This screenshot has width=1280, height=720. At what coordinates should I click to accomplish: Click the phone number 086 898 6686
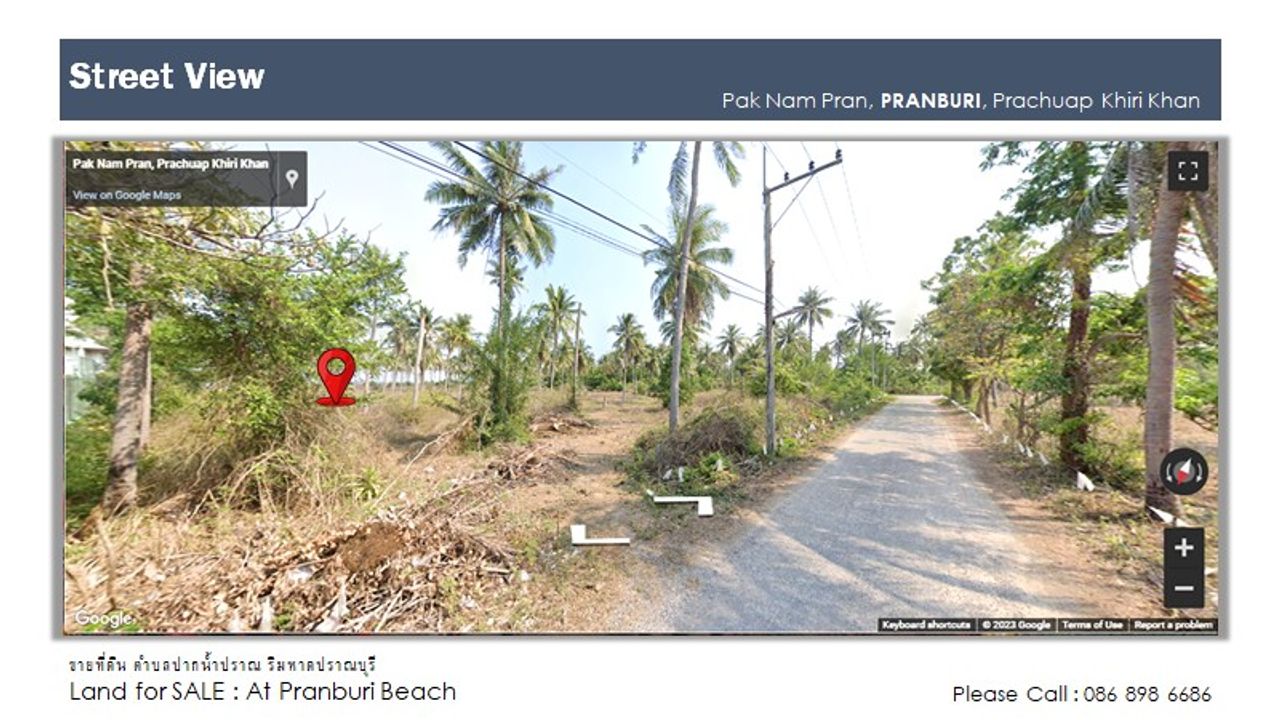tap(1147, 694)
